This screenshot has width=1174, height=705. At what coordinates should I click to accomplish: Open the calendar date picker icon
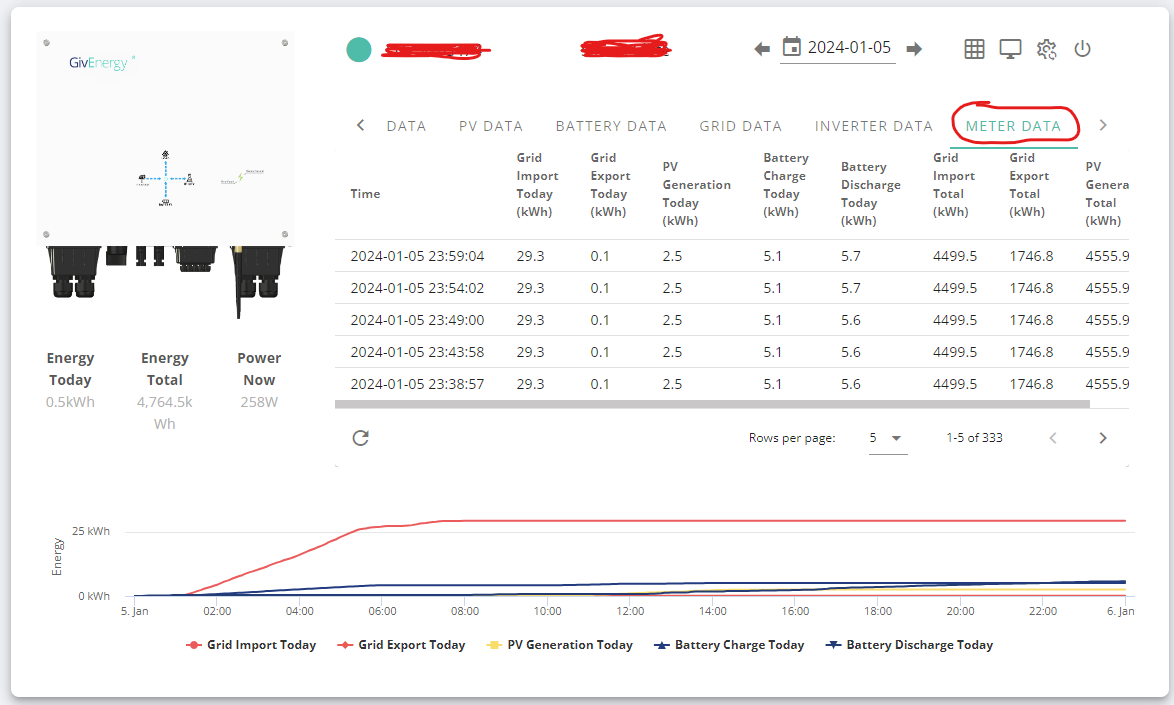(791, 47)
